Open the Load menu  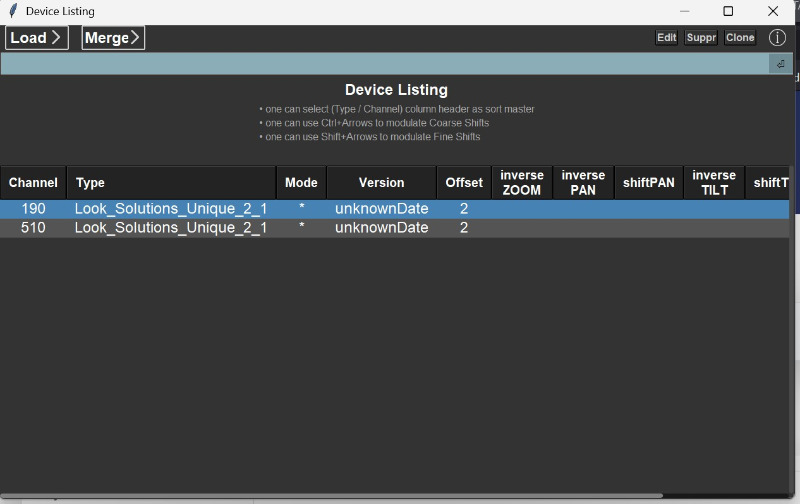37,38
